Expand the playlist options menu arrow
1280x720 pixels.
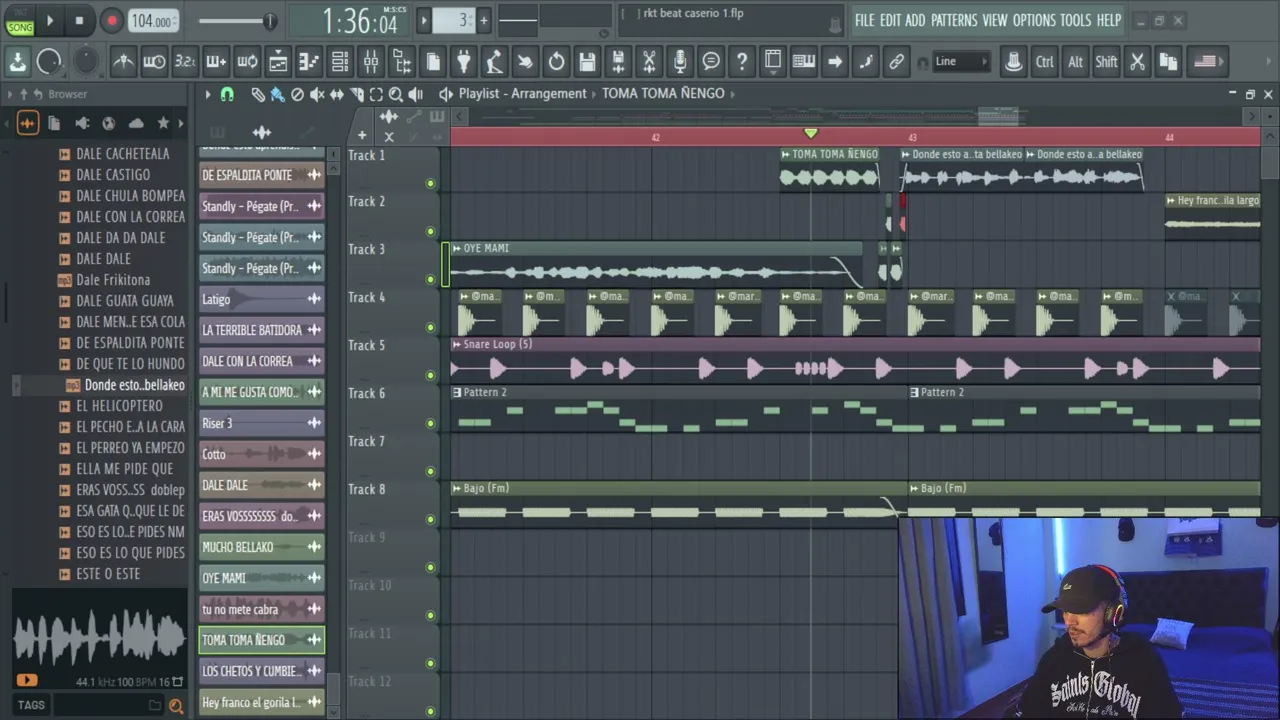click(x=208, y=94)
